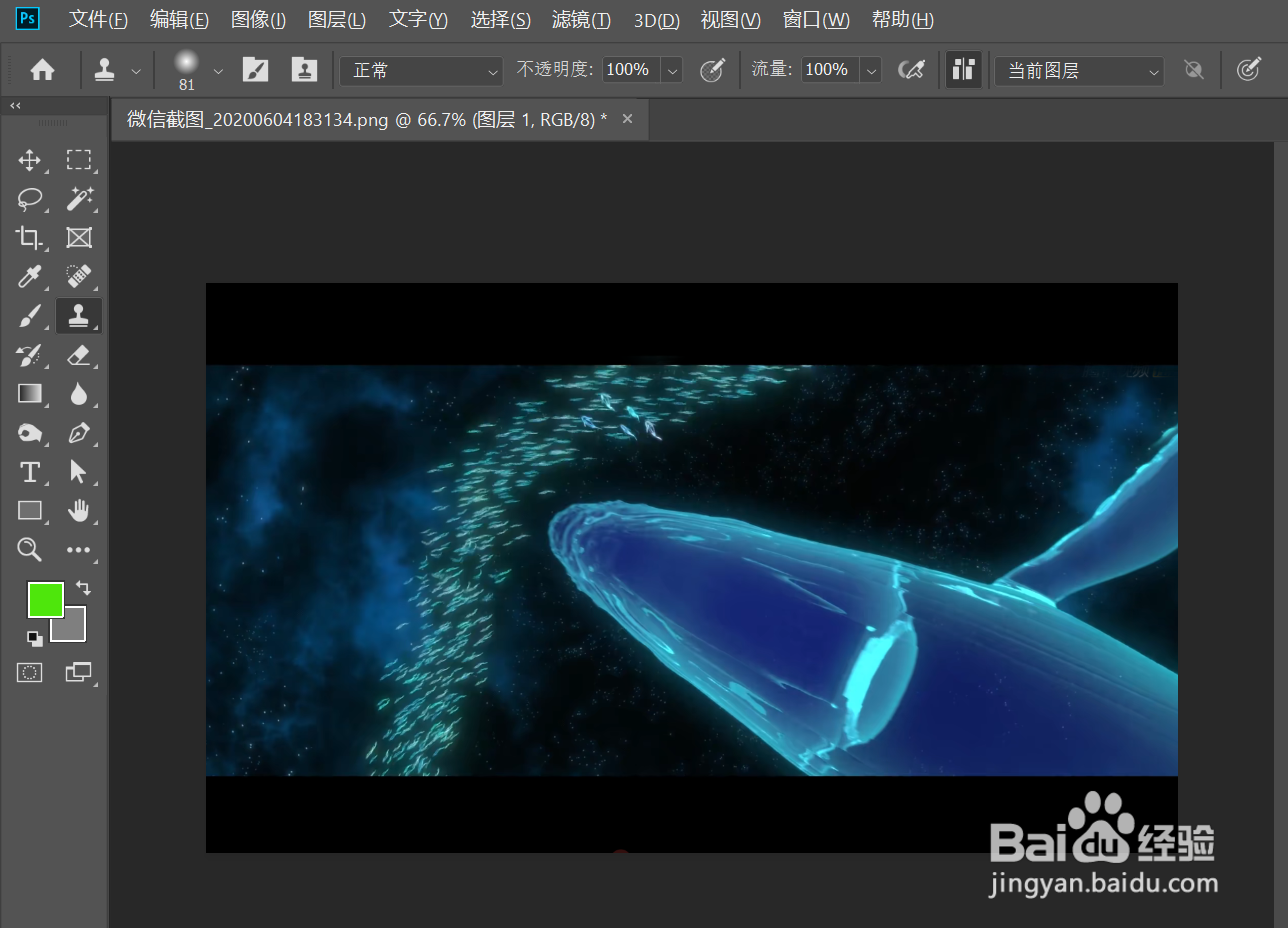This screenshot has width=1288, height=928.
Task: Open the opacity 不透明度 slider dropdown
Action: tap(673, 70)
